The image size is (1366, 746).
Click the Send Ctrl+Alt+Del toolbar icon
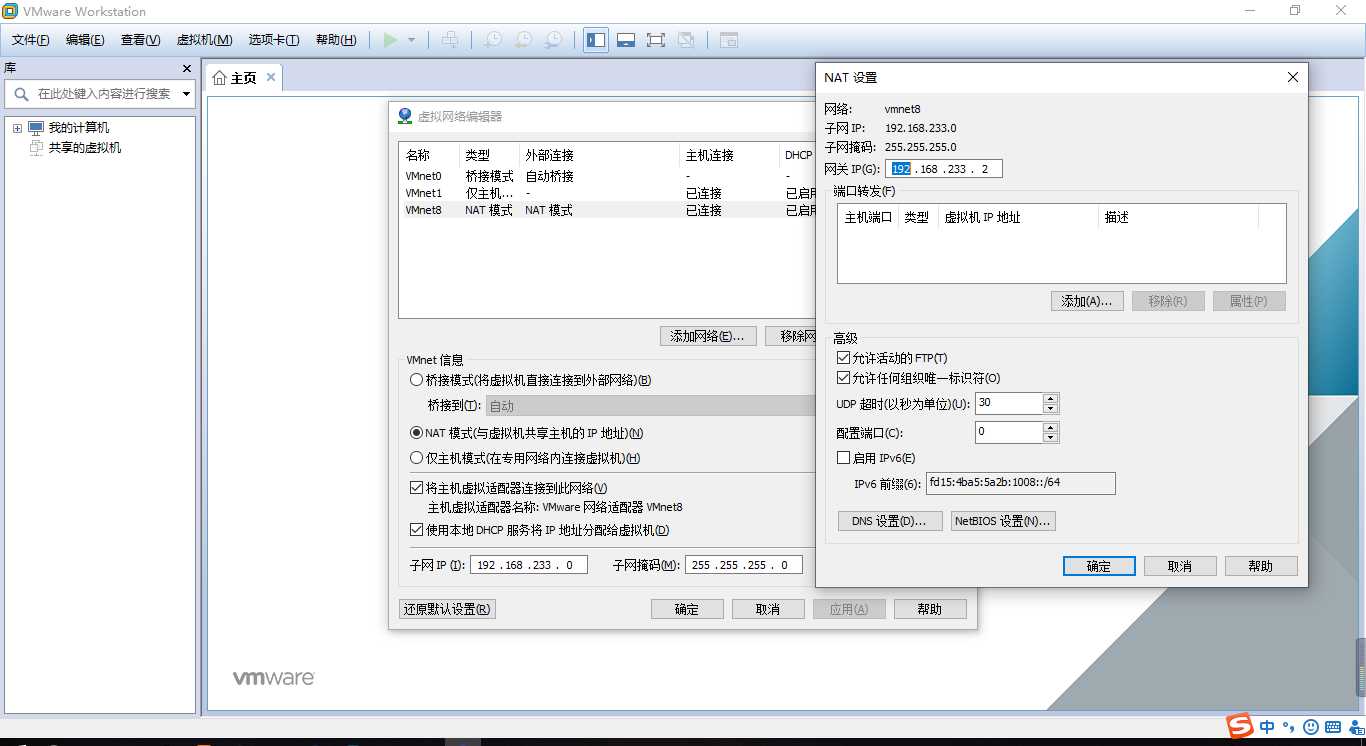(450, 40)
